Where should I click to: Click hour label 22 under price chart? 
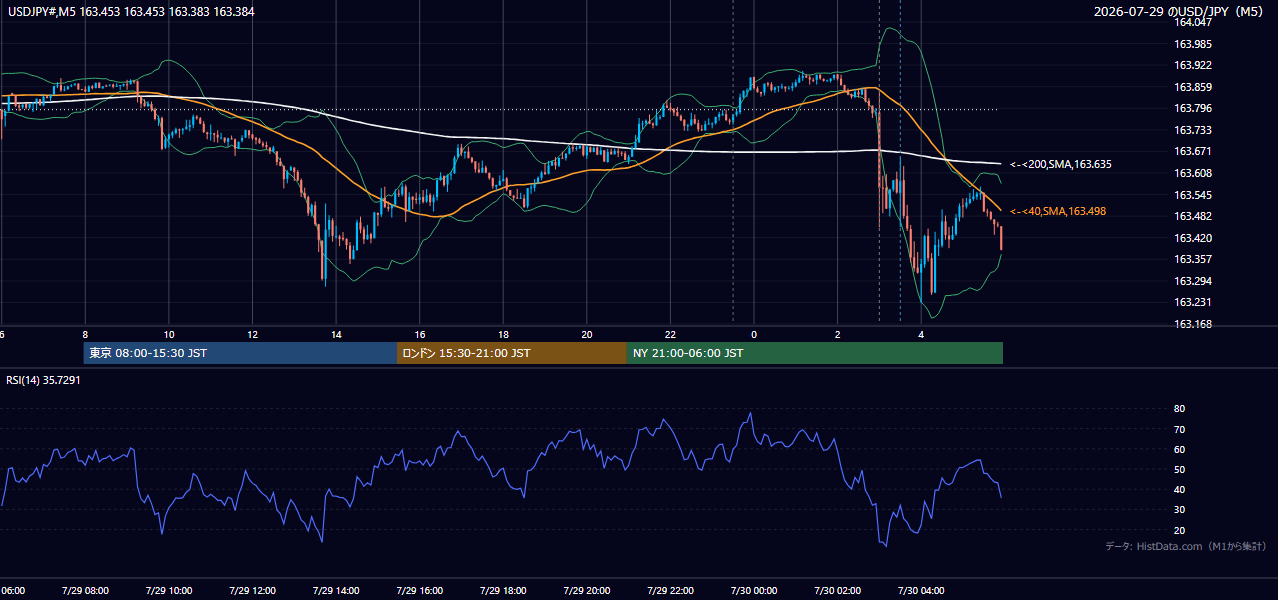coord(670,335)
